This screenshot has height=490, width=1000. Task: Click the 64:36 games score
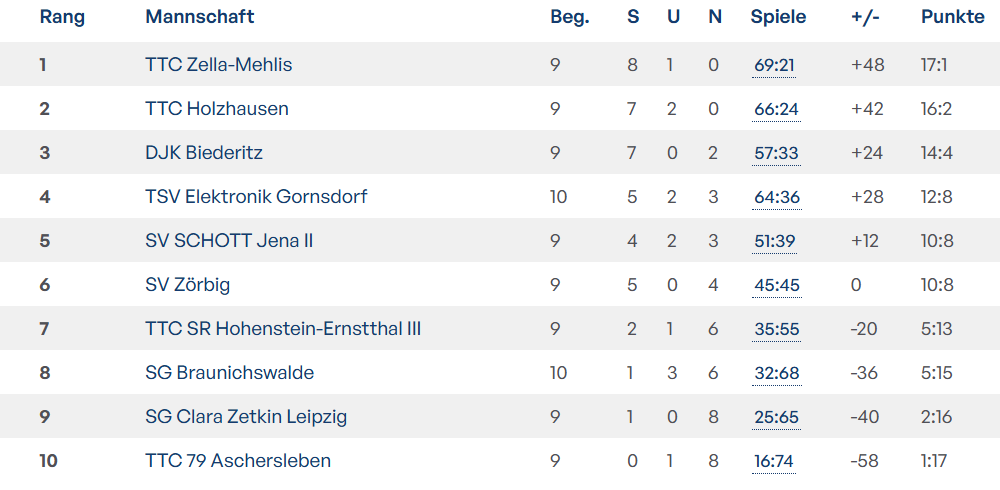tap(777, 197)
